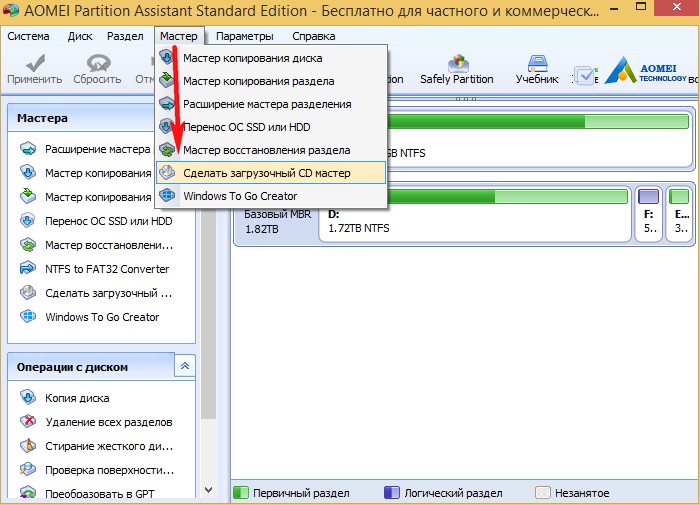Select Копия диска in disk operations

[x=77, y=398]
